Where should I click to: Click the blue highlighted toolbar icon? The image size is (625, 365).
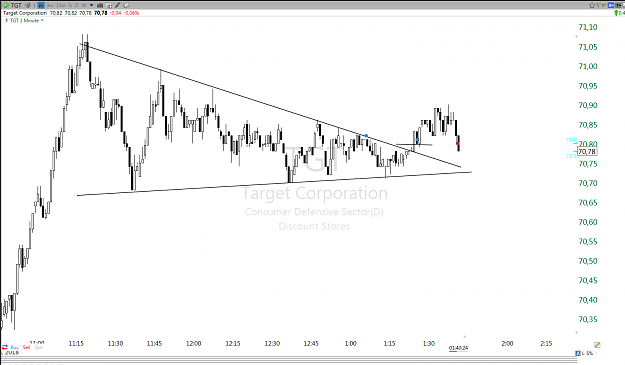(611, 5)
